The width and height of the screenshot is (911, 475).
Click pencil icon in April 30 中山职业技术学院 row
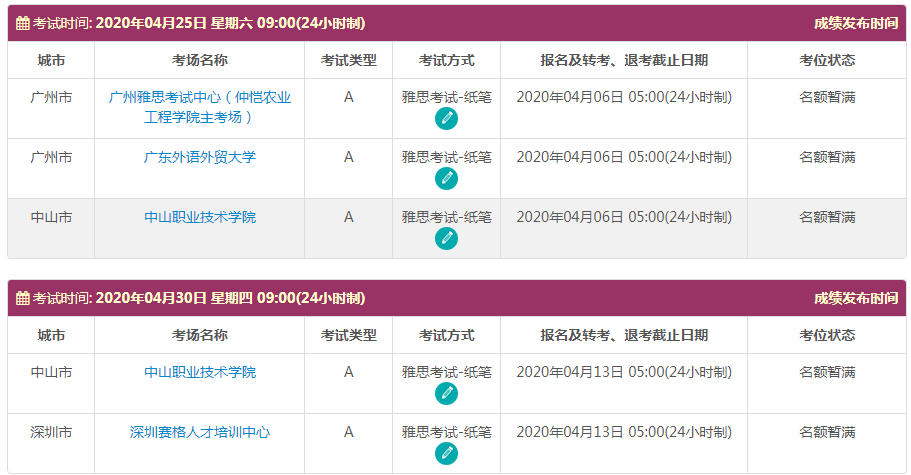point(446,393)
